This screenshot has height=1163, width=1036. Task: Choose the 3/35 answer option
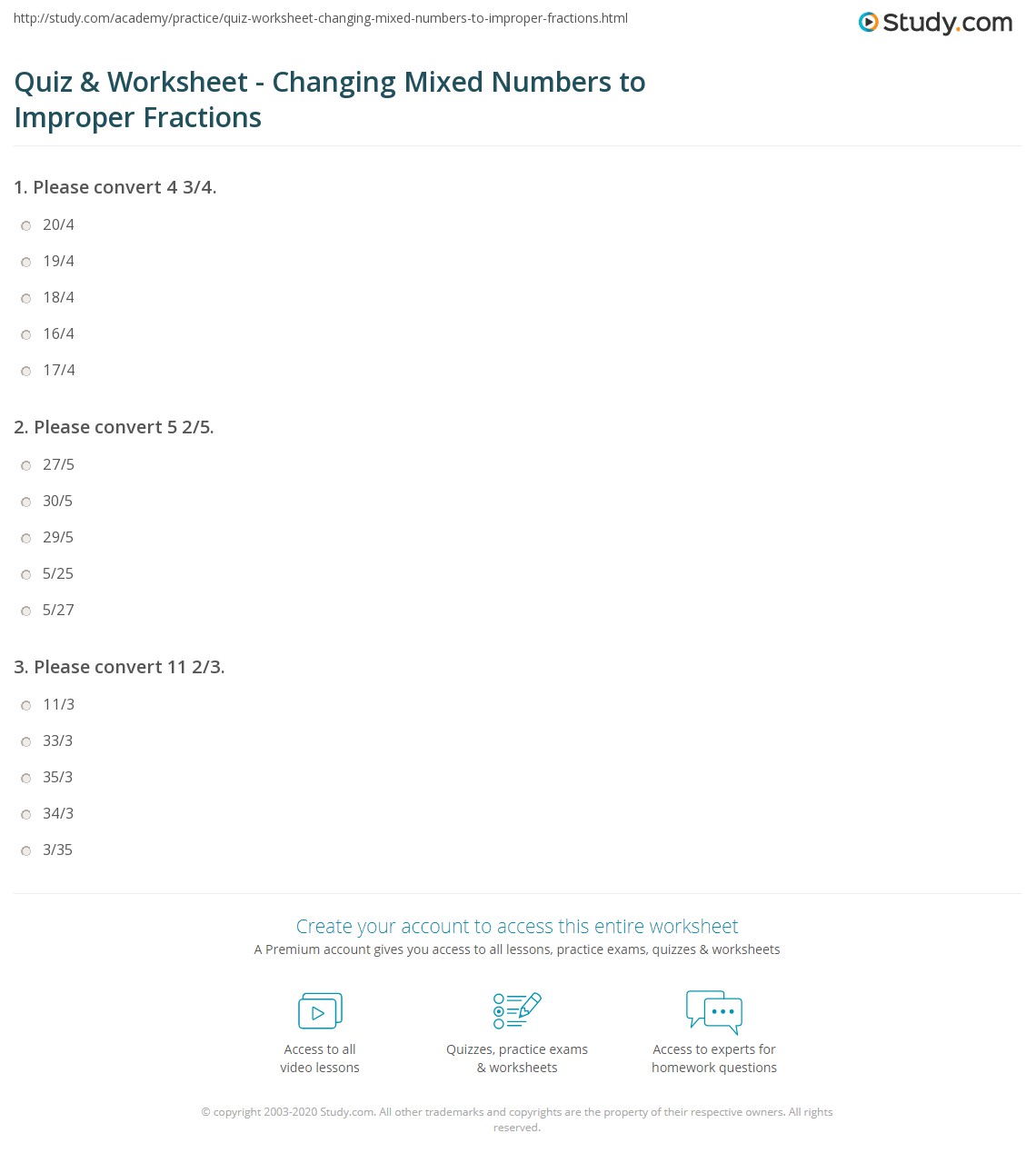(x=26, y=851)
